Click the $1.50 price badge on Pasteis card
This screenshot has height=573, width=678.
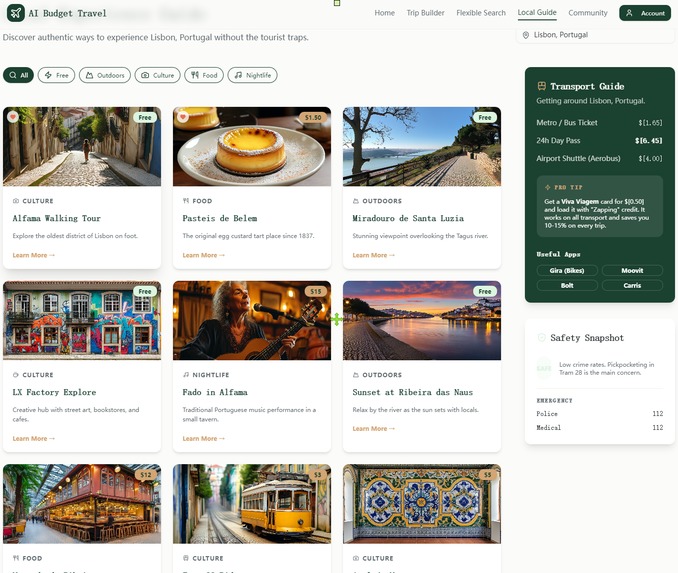(x=313, y=118)
